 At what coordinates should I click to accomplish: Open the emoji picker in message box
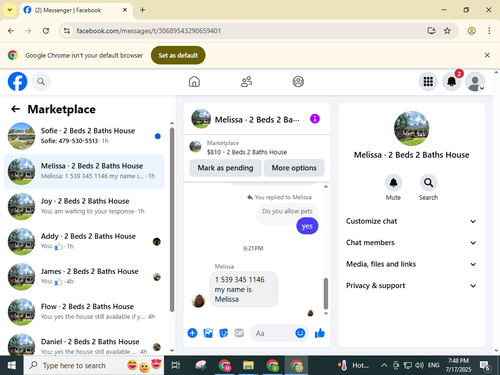(x=300, y=333)
